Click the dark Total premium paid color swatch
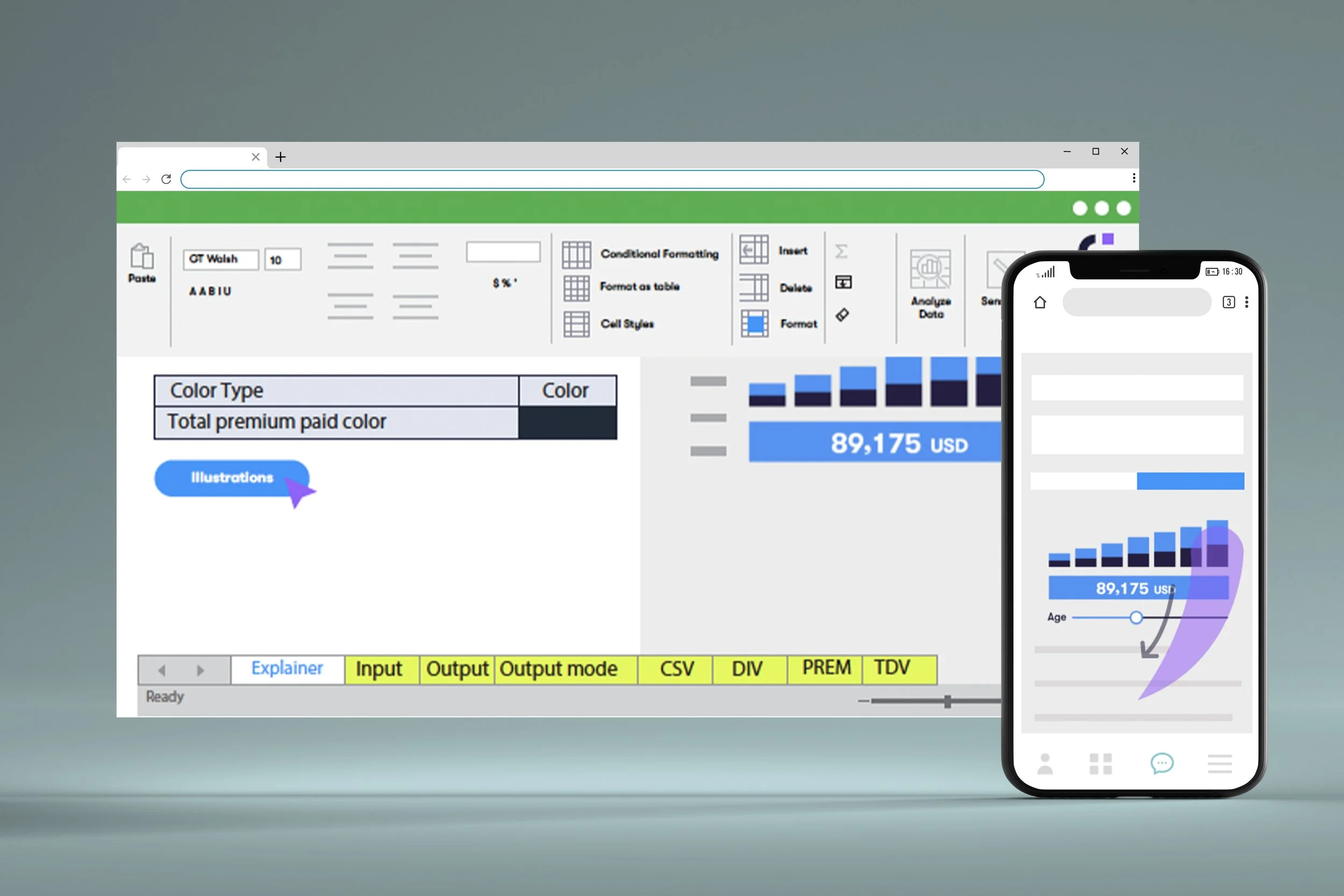 pyautogui.click(x=567, y=422)
